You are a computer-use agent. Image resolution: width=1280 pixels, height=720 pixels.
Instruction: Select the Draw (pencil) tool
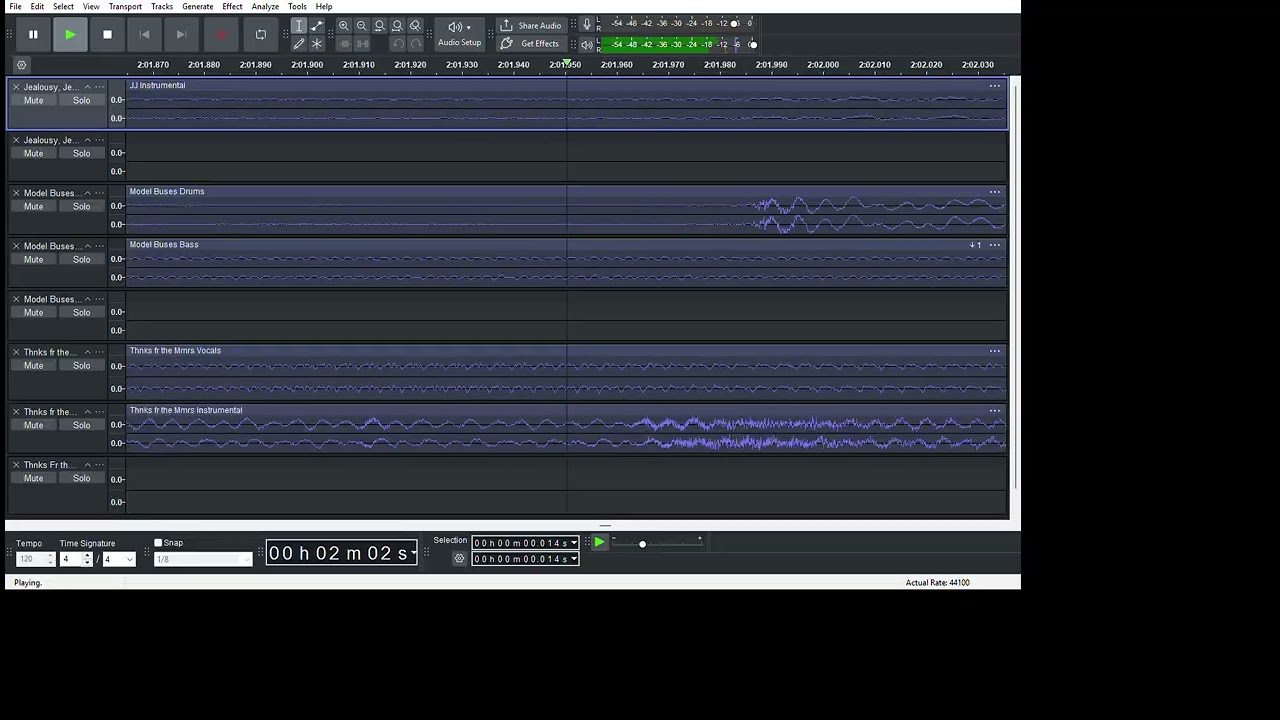coord(298,44)
